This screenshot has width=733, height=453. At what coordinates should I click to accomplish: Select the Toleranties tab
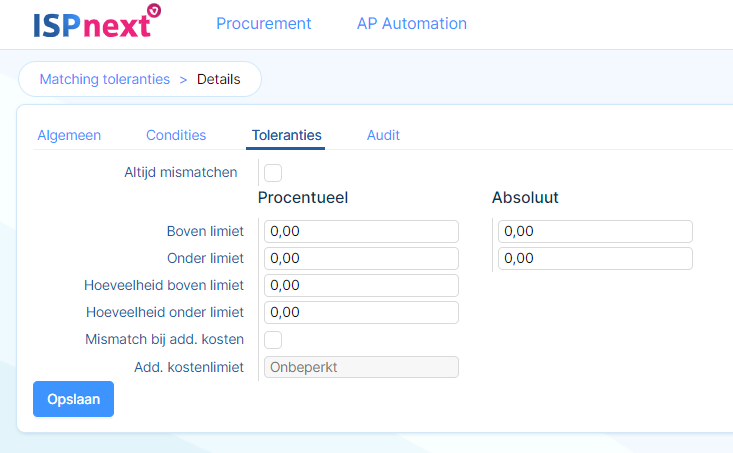click(x=286, y=135)
